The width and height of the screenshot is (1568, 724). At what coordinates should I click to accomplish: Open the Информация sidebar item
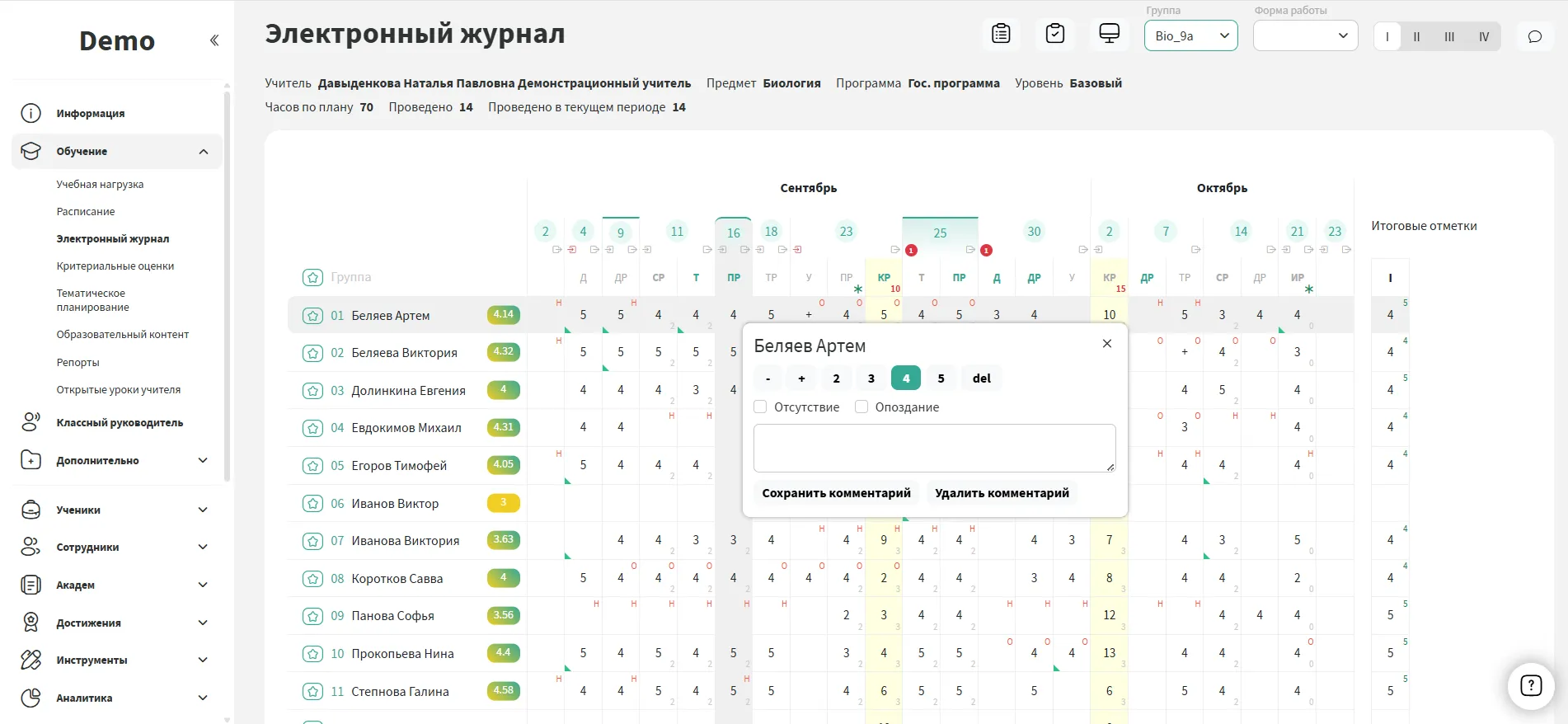91,114
